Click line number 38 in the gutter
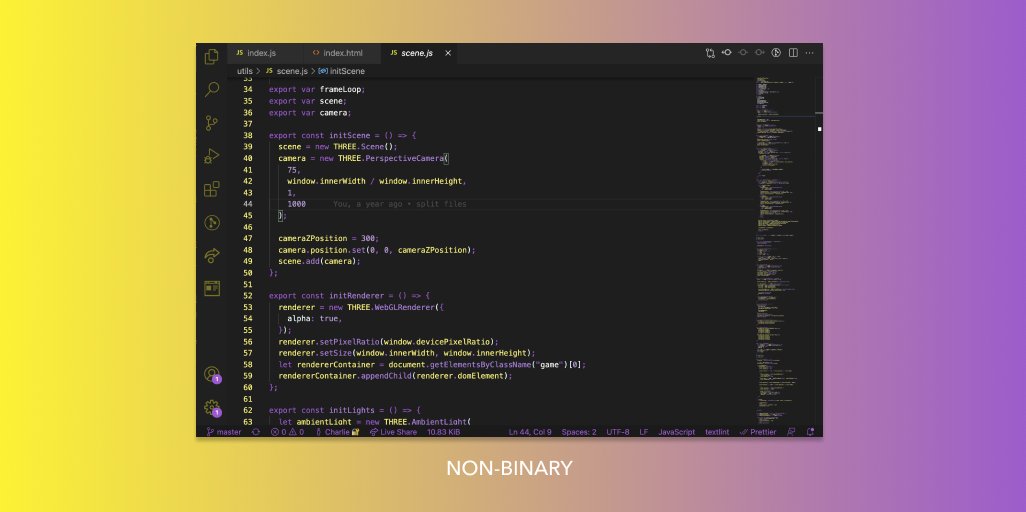The width and height of the screenshot is (1026, 512). [247, 136]
